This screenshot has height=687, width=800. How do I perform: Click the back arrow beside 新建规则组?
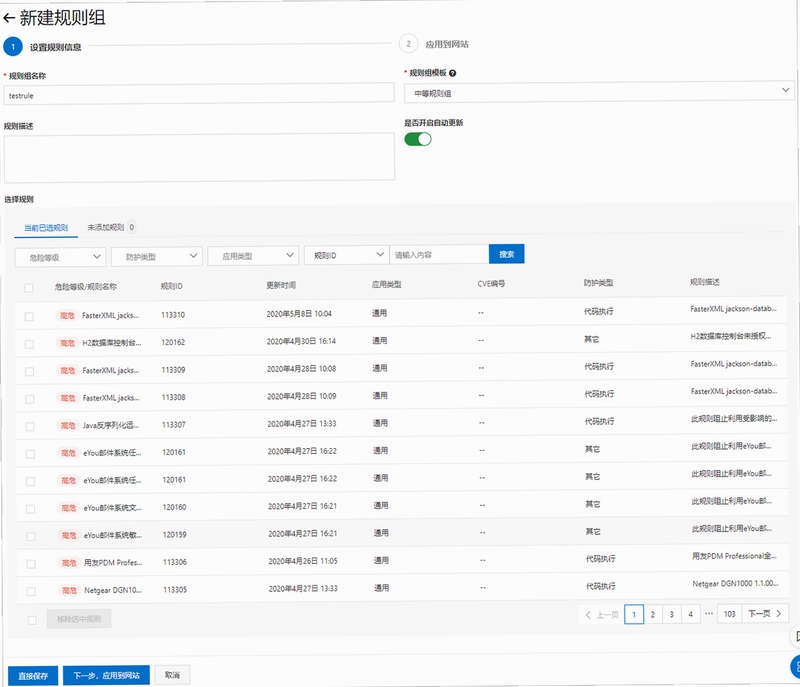coord(9,18)
